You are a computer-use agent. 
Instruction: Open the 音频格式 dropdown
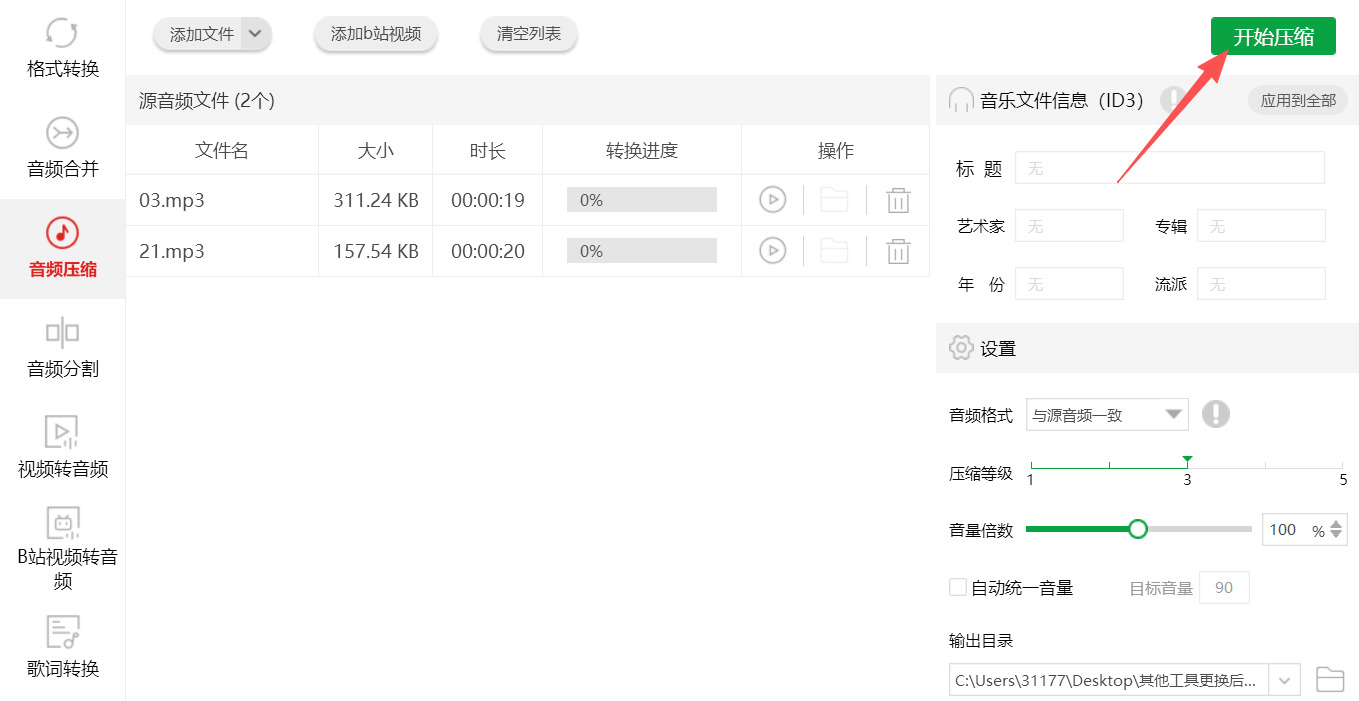[1107, 415]
